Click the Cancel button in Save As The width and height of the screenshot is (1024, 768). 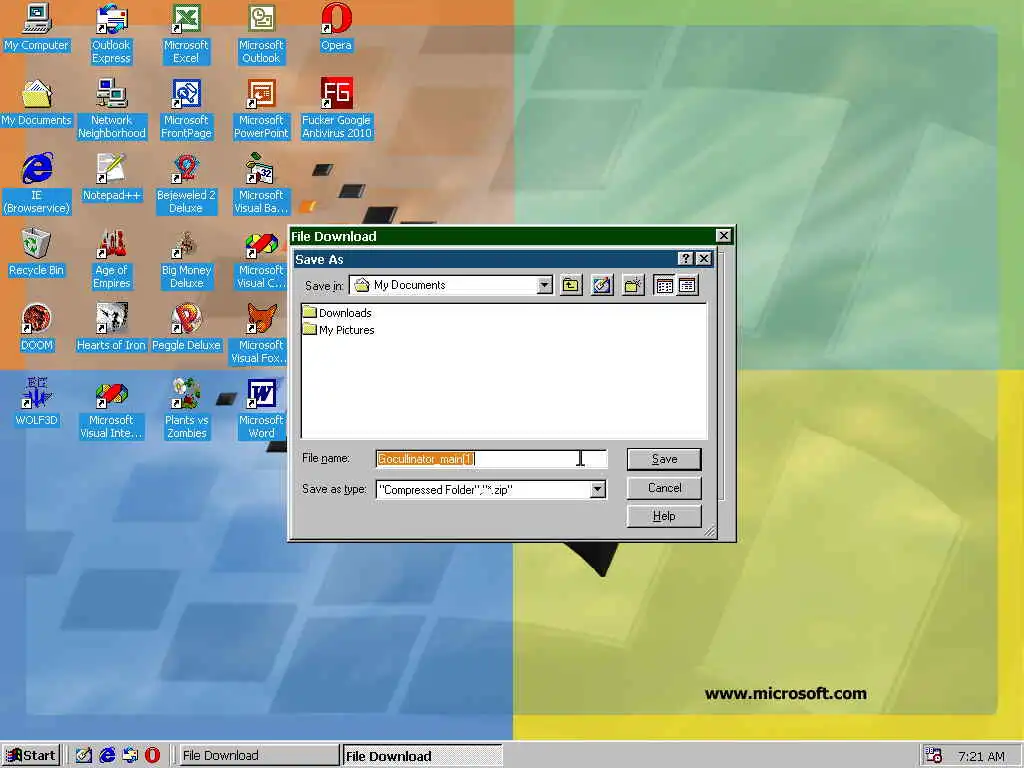[x=664, y=488]
